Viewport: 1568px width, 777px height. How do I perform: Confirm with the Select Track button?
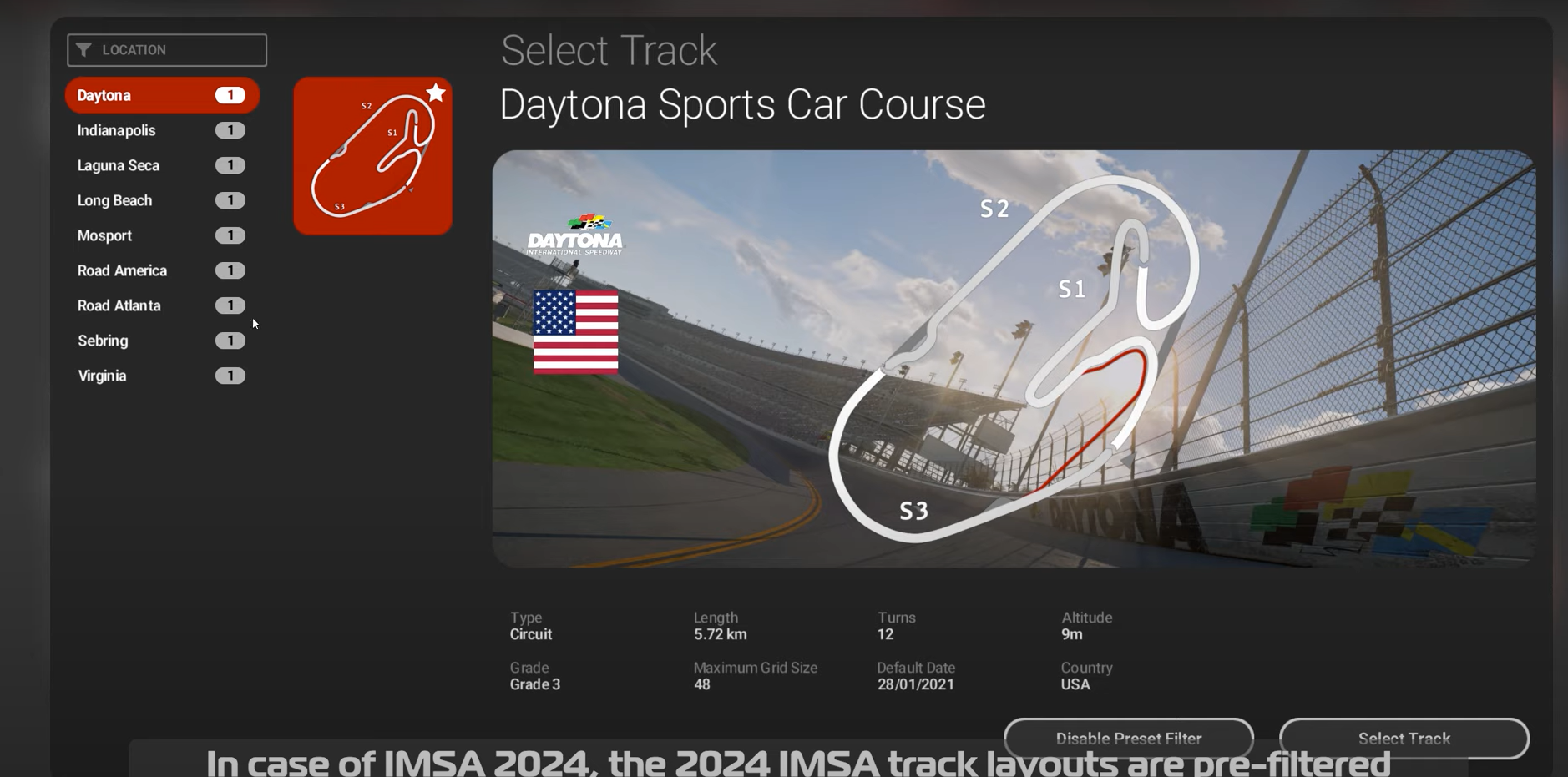pos(1404,739)
